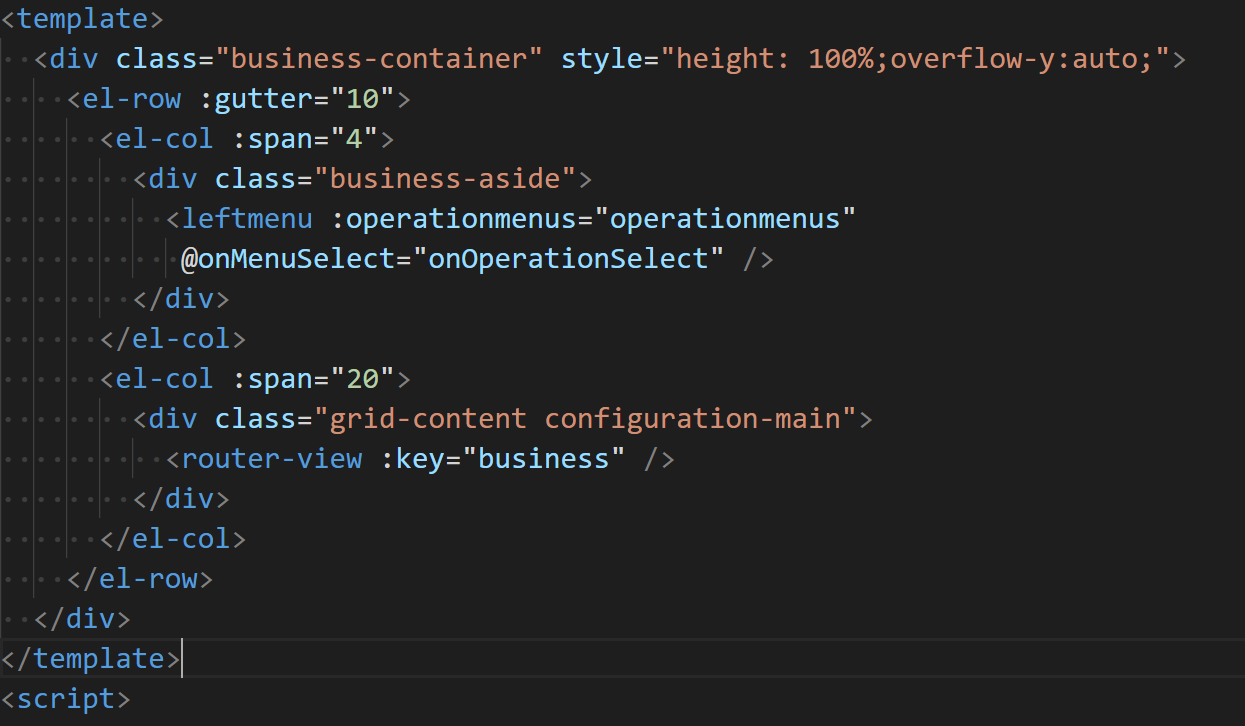Viewport: 1245px width, 726px height.
Task: Click the outermost closing div tag
Action: (x=83, y=619)
